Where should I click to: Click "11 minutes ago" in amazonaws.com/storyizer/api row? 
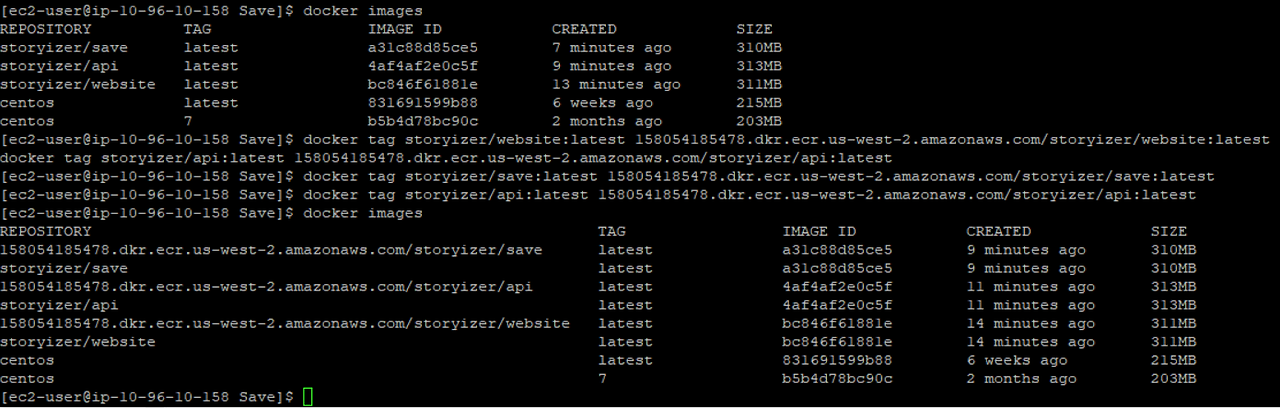point(1031,287)
